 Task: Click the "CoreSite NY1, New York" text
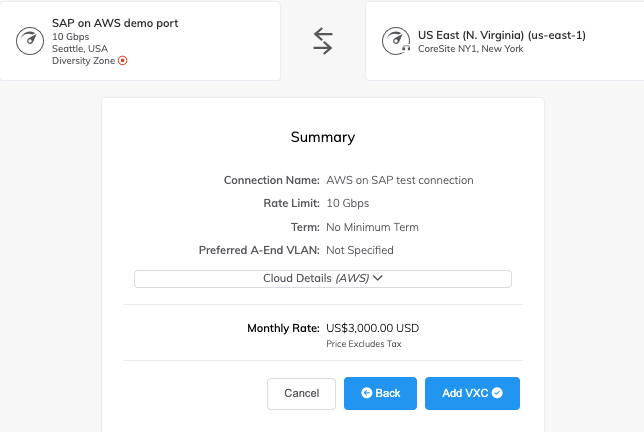click(471, 48)
